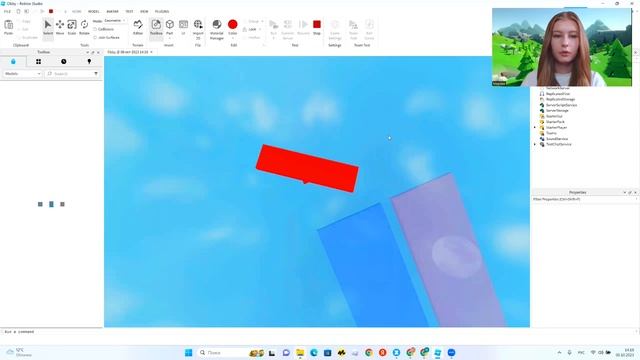Click the Toolbox search field
Viewport: 640px width, 360px height.
(x=69, y=74)
